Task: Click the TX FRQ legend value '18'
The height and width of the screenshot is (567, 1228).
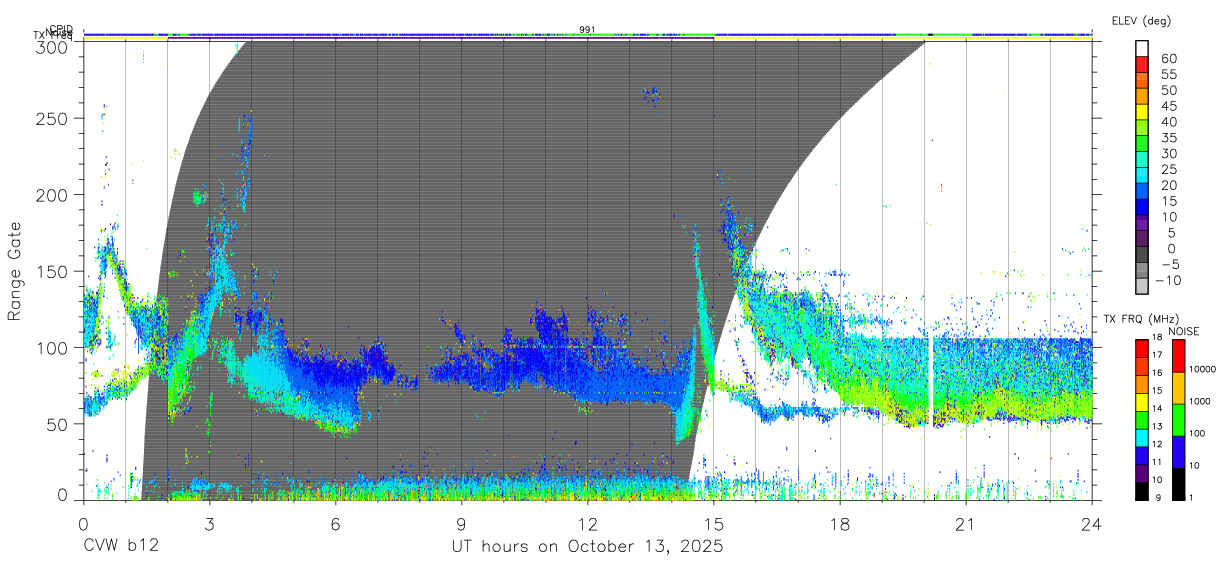Action: pos(1156,338)
